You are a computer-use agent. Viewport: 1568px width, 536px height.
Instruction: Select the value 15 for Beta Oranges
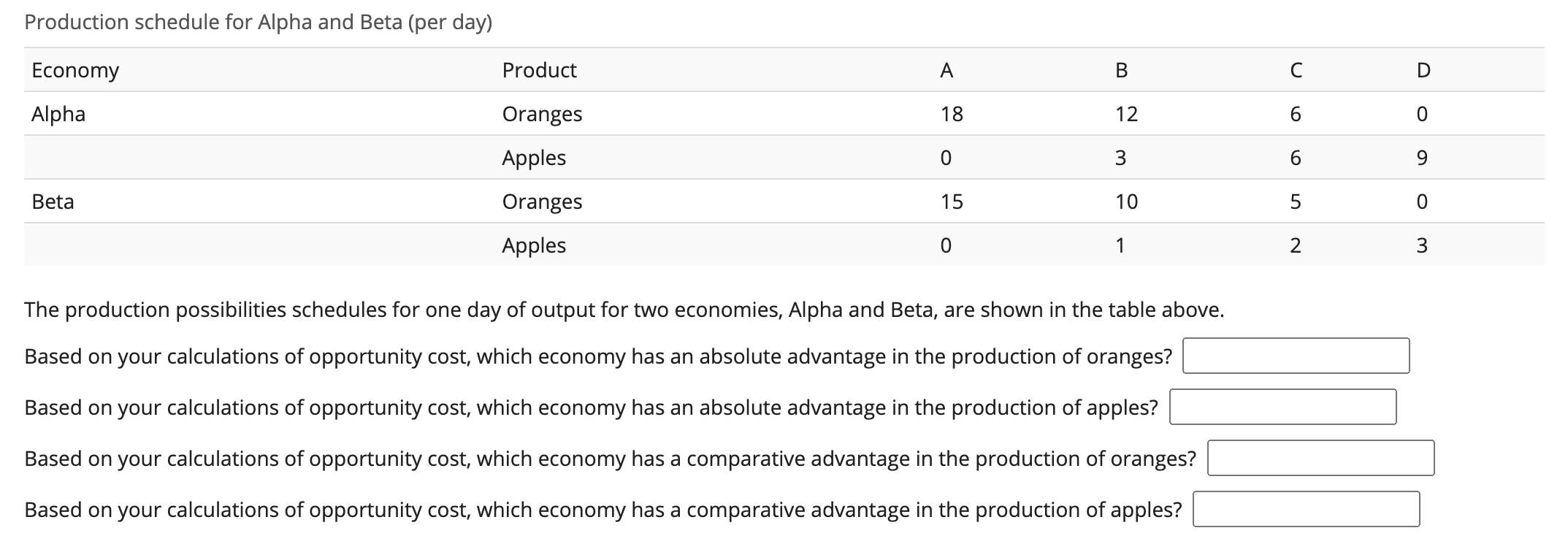coord(951,202)
